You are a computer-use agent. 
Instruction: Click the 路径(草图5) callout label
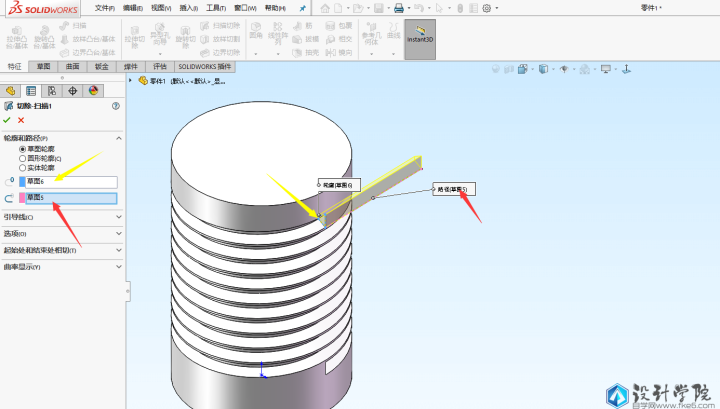451,189
